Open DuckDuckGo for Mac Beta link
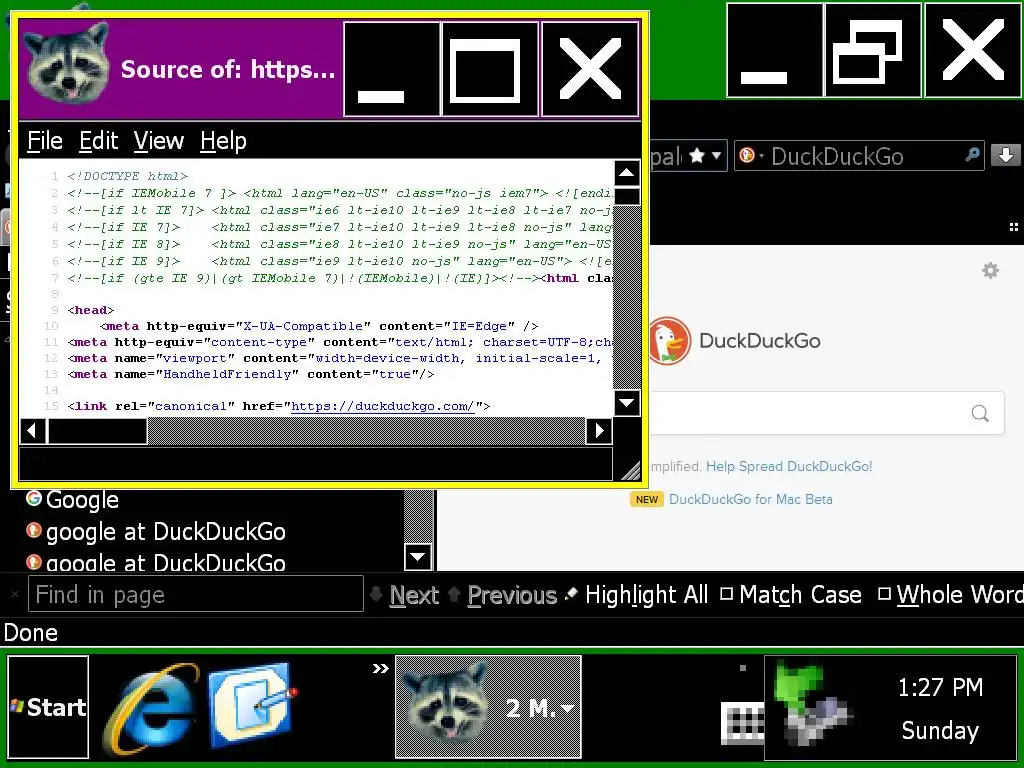1024x768 pixels. pos(750,500)
